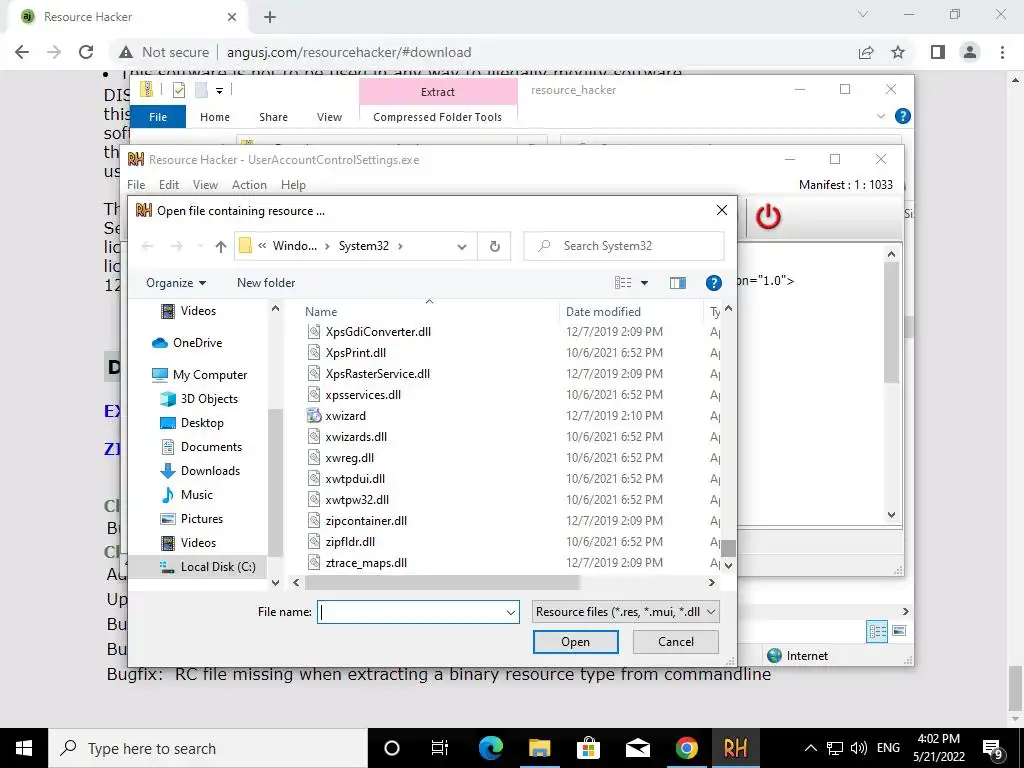The image size is (1024, 768).
Task: Expand the file type filter dropdown
Action: 711,612
